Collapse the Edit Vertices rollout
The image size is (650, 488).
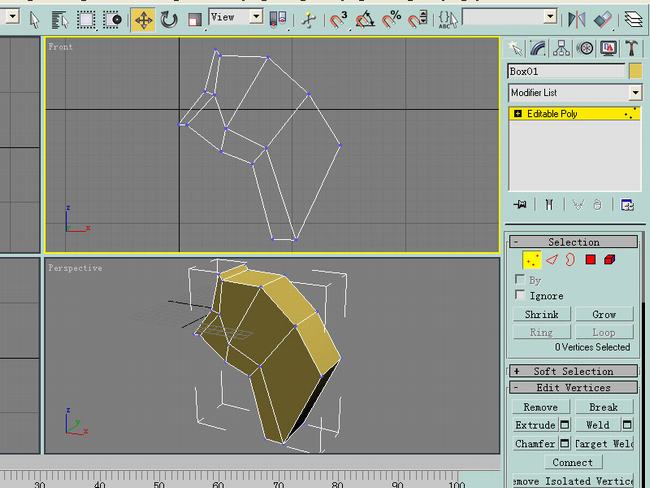pyautogui.click(x=574, y=388)
